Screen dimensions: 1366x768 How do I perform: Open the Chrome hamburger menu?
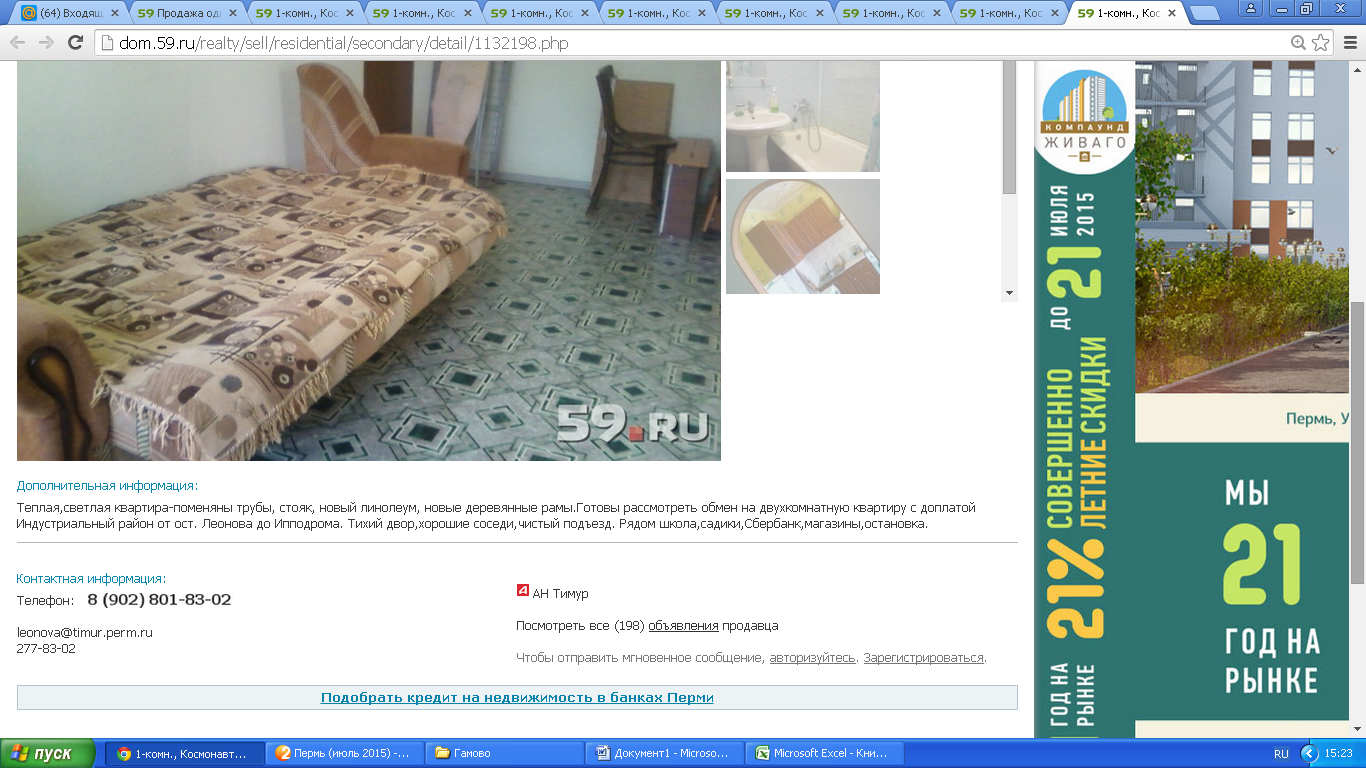tap(1348, 43)
